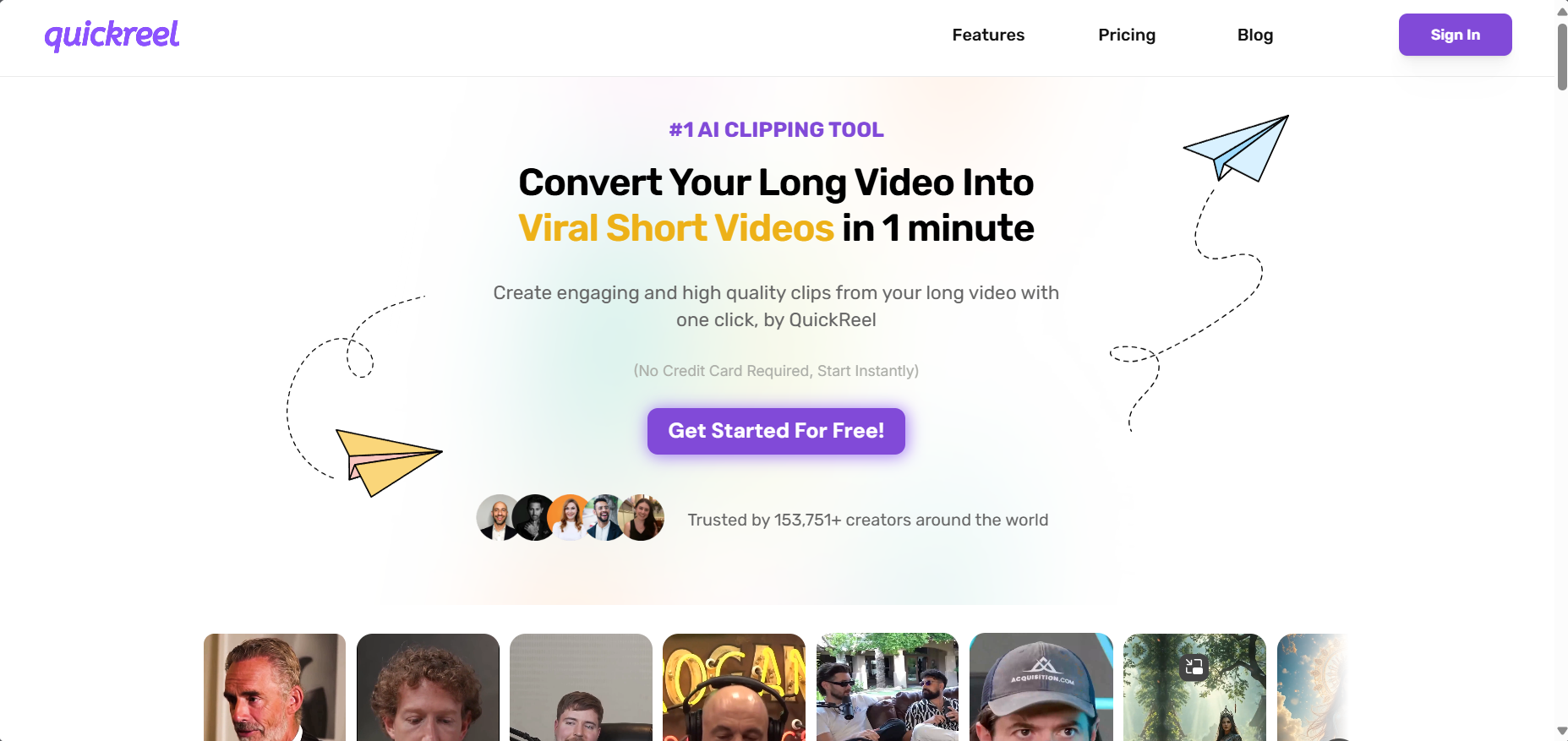Open the Acquisition.com cap video thumbnail

pos(1041,687)
